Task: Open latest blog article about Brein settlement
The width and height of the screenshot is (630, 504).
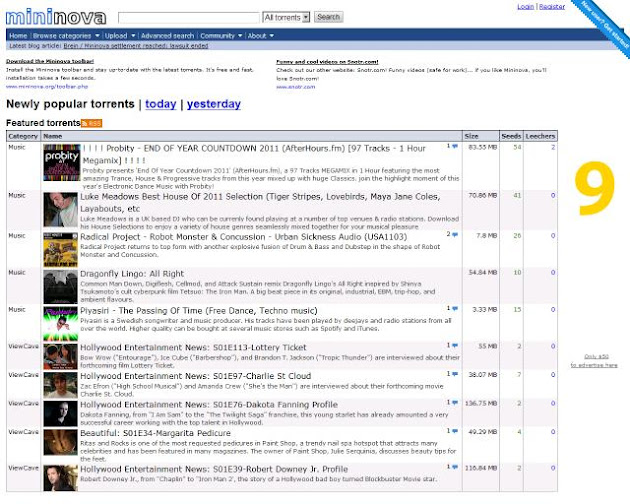Action: (x=136, y=46)
